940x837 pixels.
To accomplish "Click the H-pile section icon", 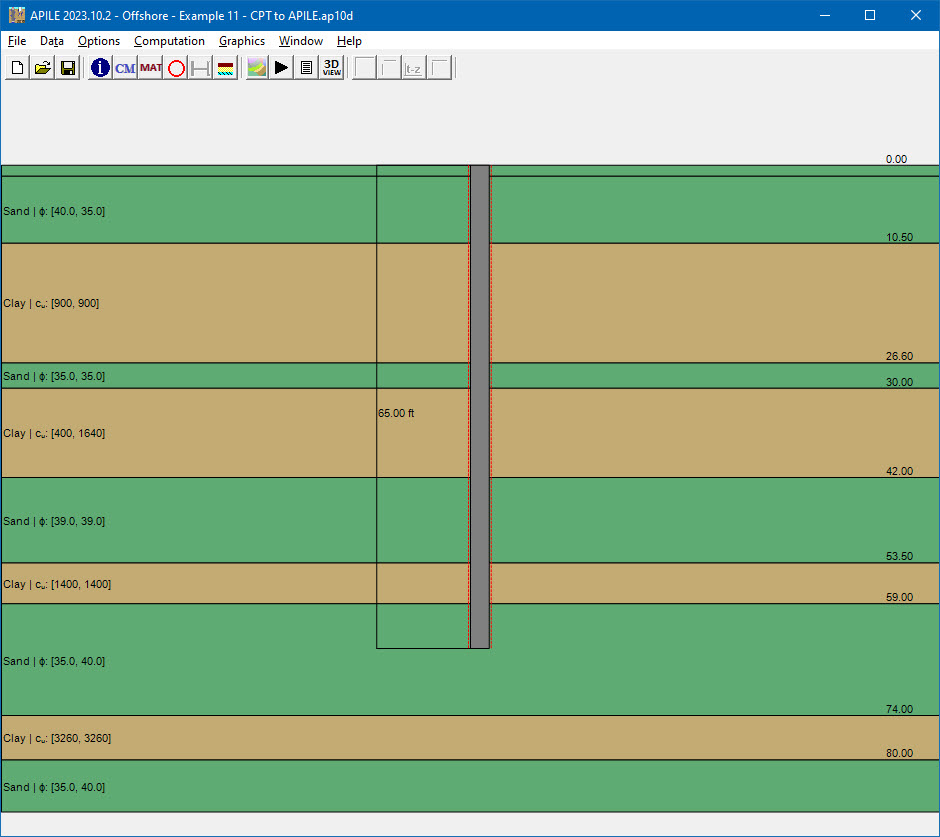I will coord(199,67).
